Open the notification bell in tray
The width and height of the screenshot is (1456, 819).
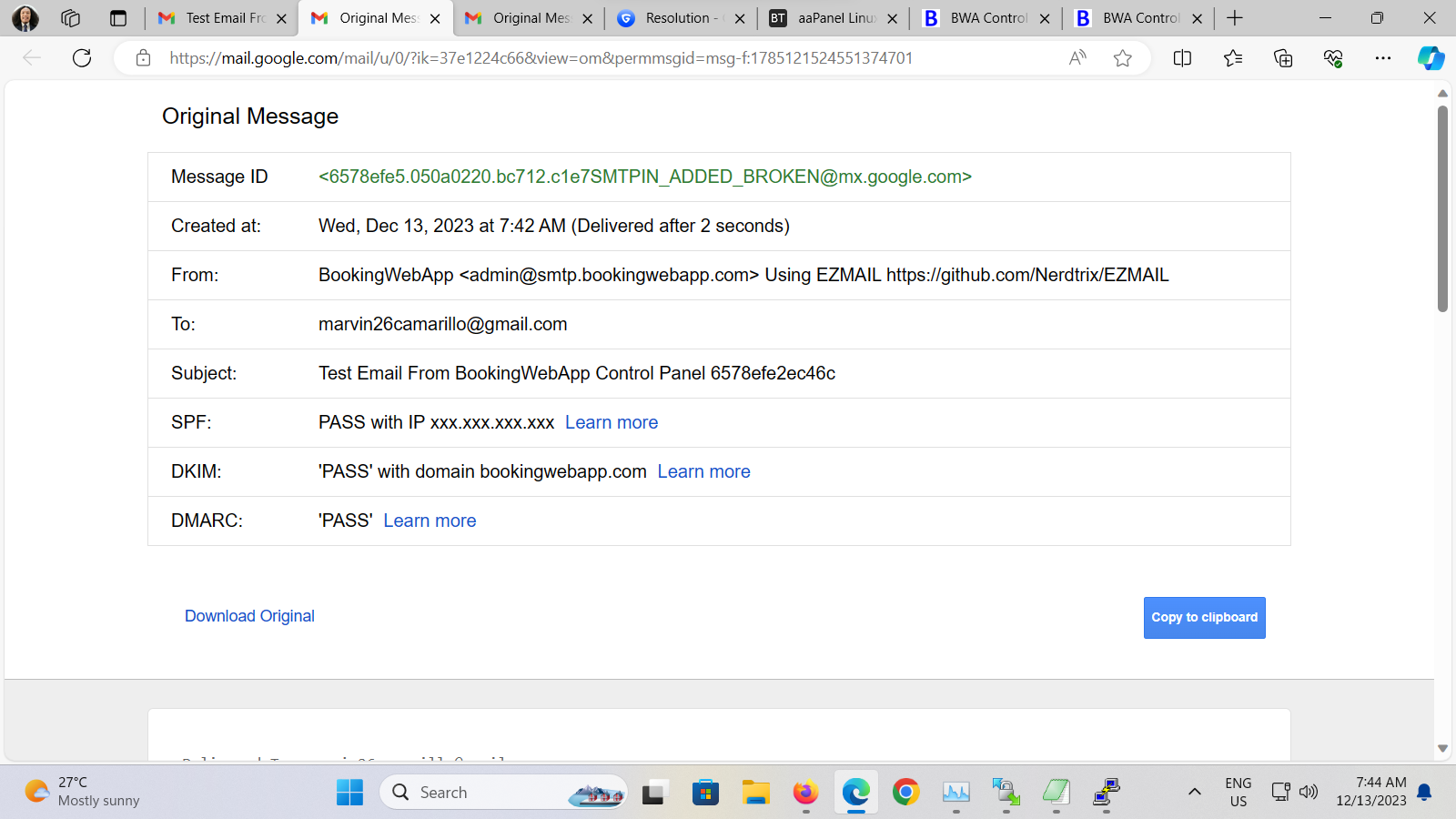coord(1425,792)
